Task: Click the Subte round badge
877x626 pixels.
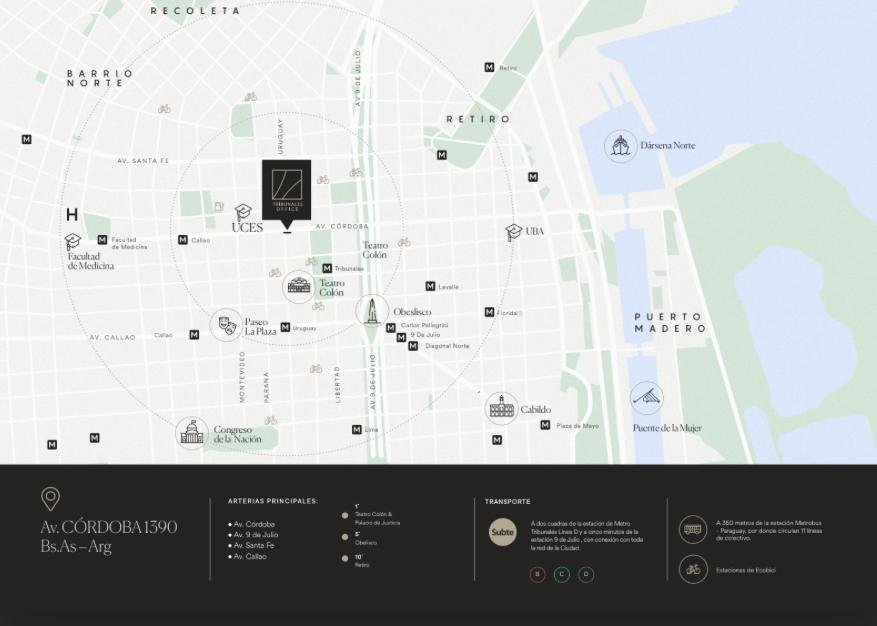Action: pos(503,533)
